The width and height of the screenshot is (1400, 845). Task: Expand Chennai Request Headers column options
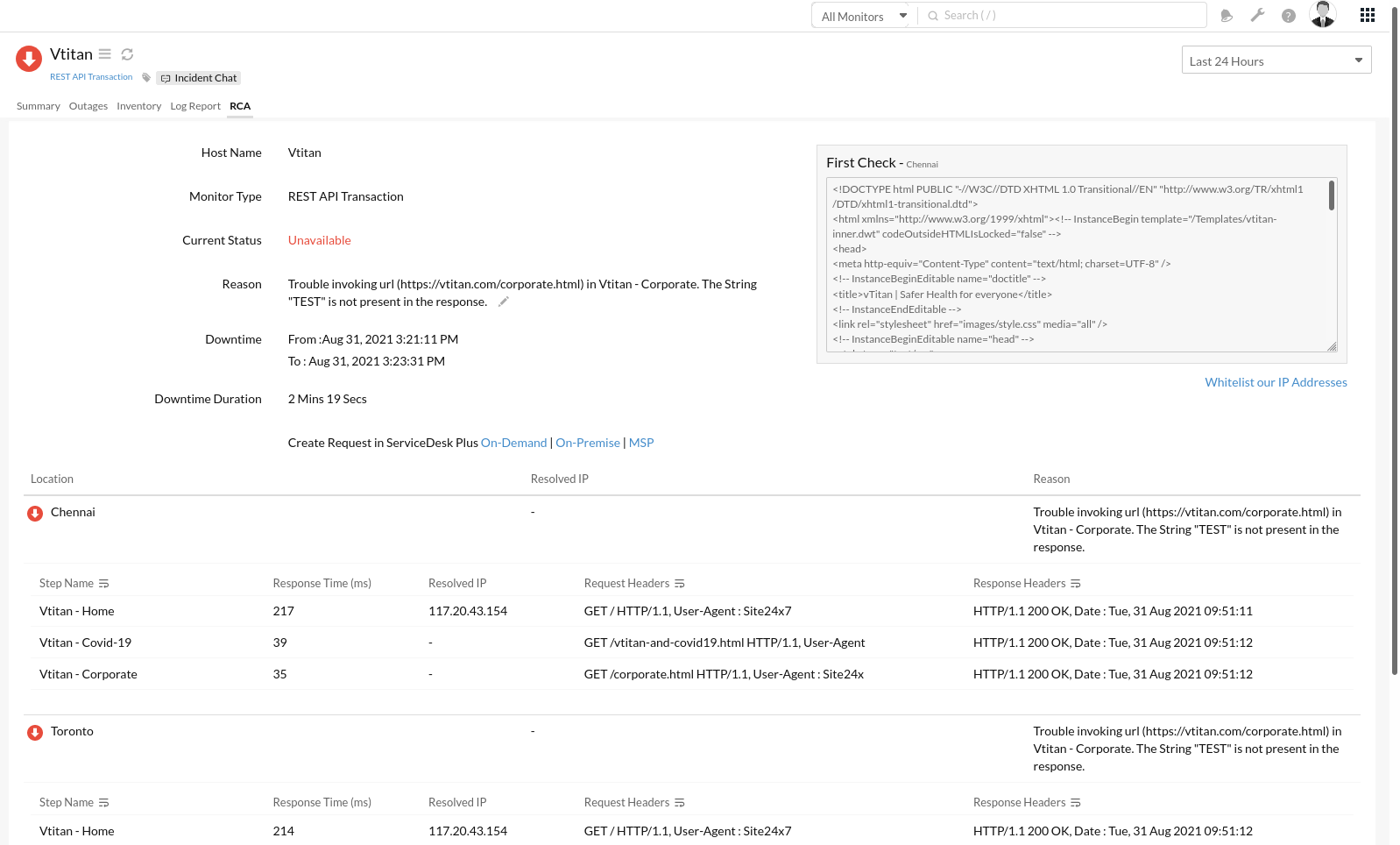(x=680, y=584)
